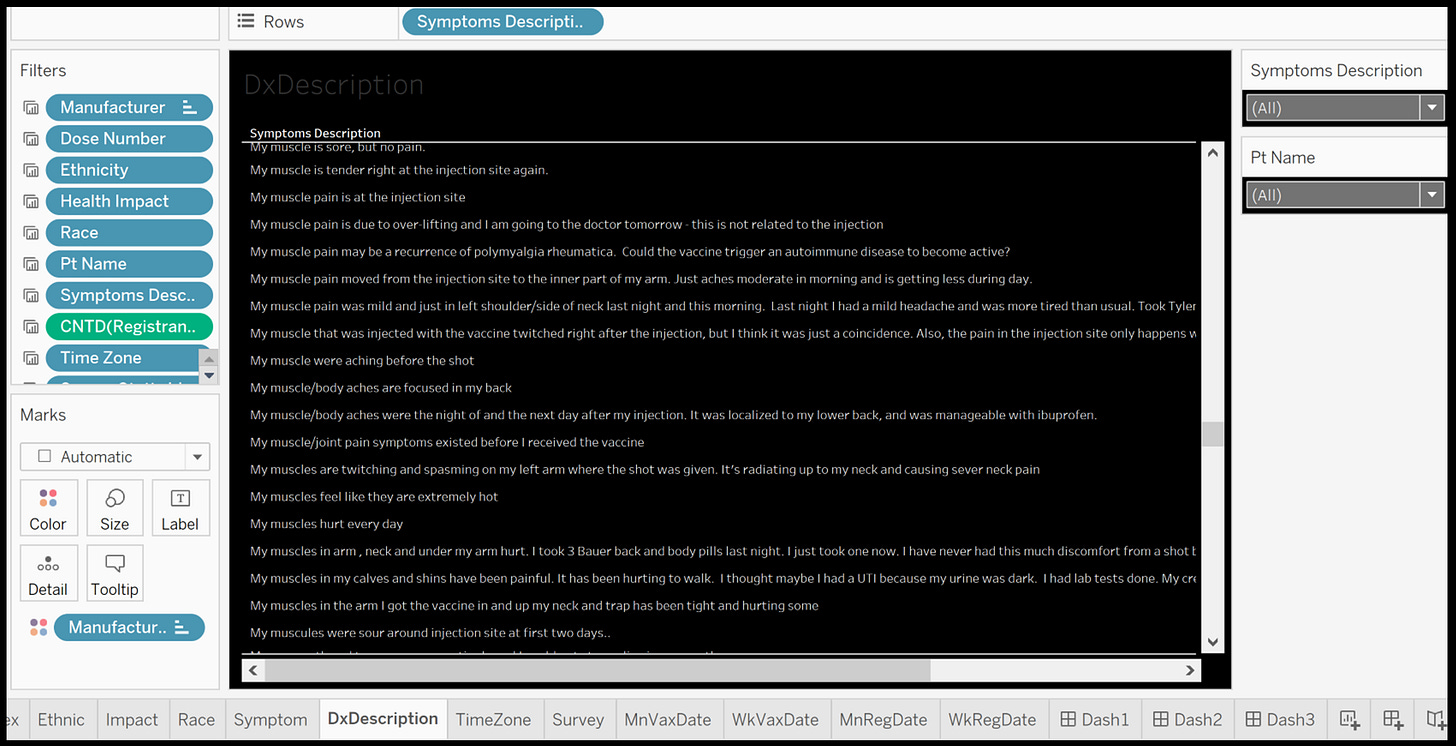Click the Health Impact filter pill
Screen dimensions: 1456x746
[x=129, y=201]
